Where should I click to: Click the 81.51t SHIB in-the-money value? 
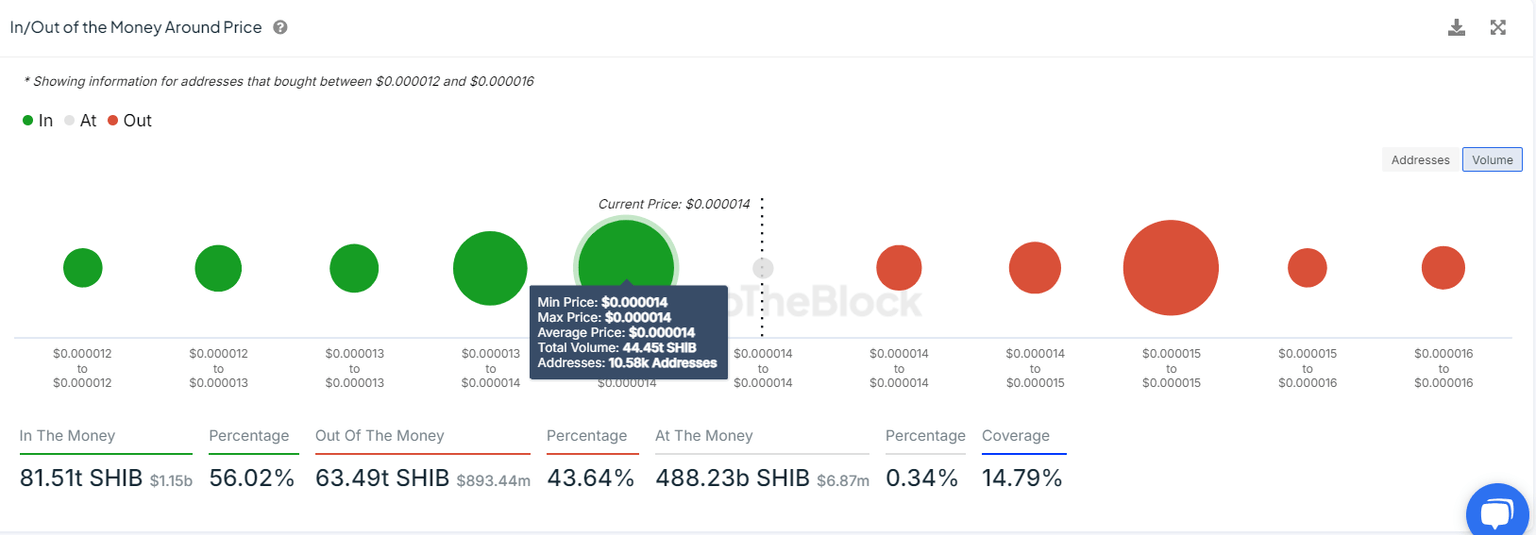coord(82,479)
